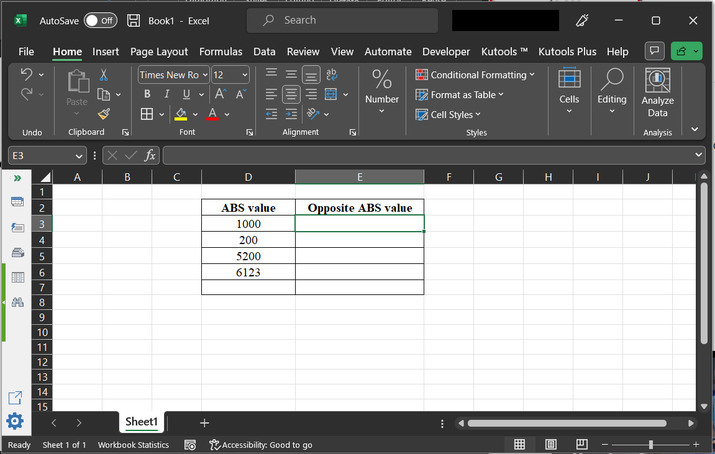The image size is (715, 454).
Task: Switch to Insert tab
Action: pos(105,52)
